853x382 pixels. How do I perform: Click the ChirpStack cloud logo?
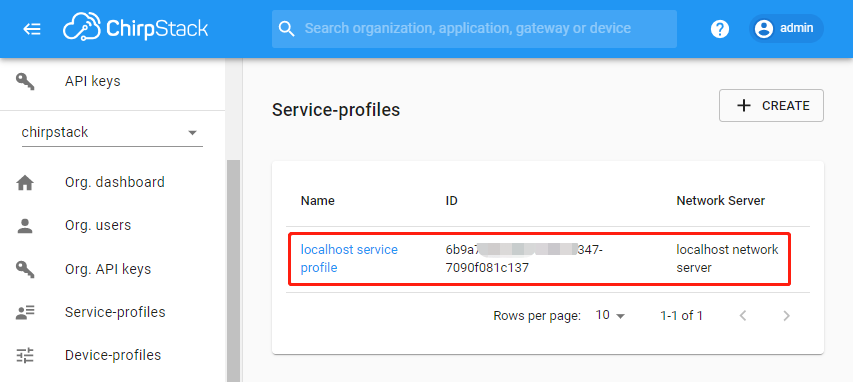pyautogui.click(x=82, y=28)
